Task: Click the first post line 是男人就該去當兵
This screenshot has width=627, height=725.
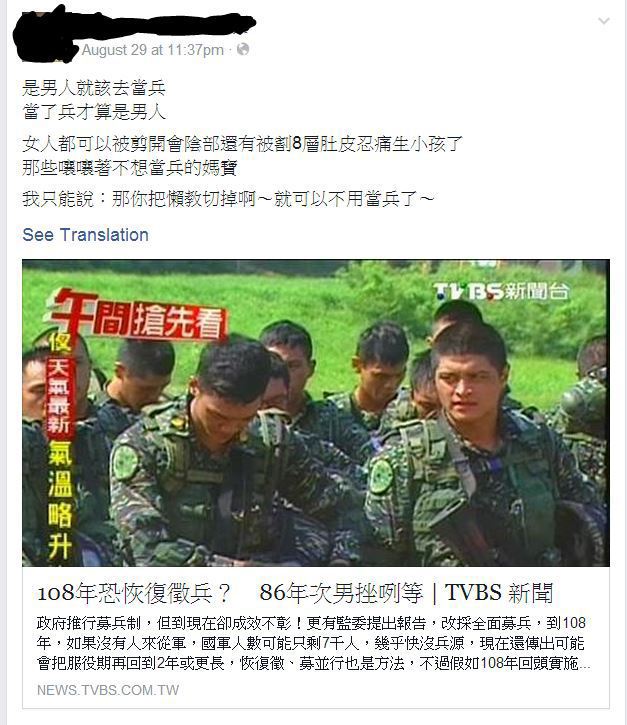Action: pyautogui.click(x=94, y=88)
